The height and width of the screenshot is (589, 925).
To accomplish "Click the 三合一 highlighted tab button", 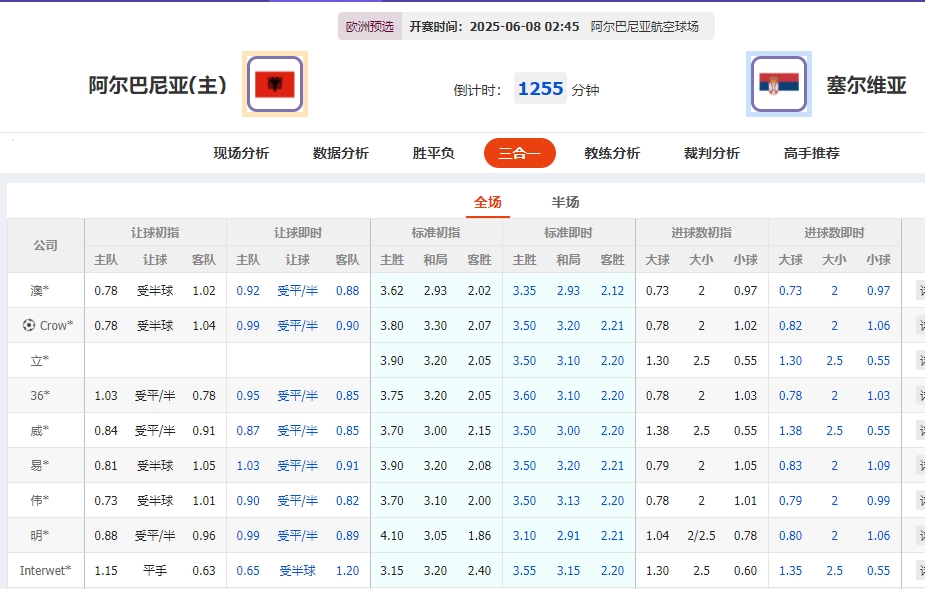I will (519, 153).
